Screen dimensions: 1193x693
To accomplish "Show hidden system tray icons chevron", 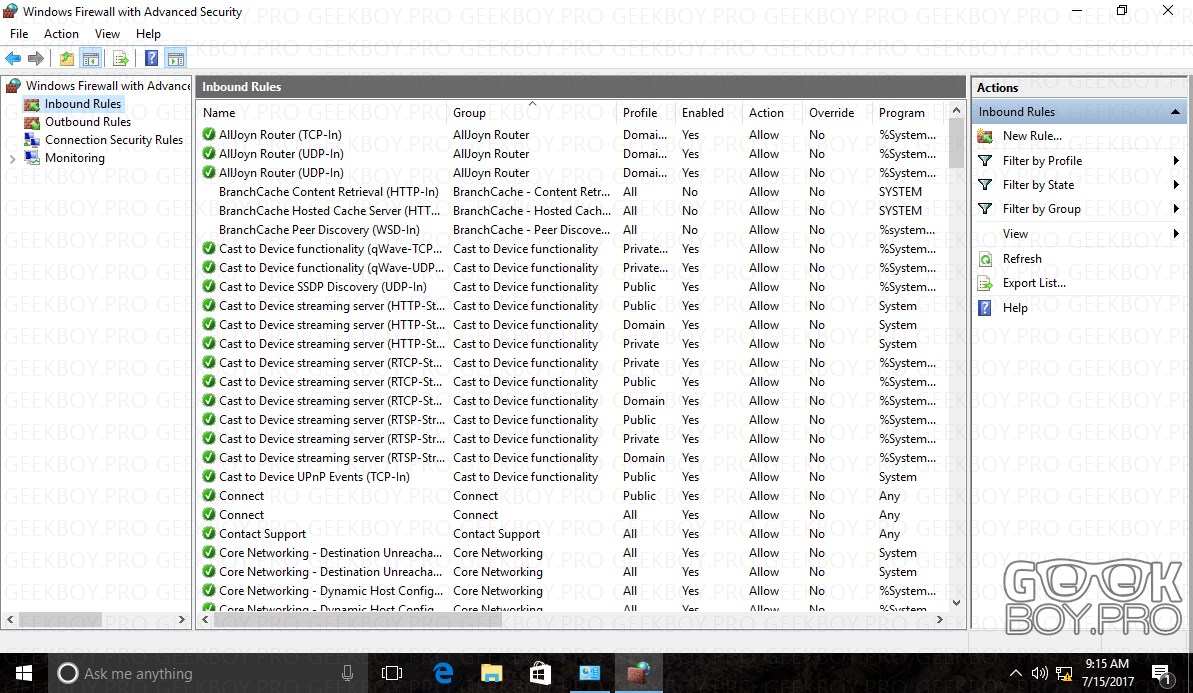I will (x=1016, y=673).
